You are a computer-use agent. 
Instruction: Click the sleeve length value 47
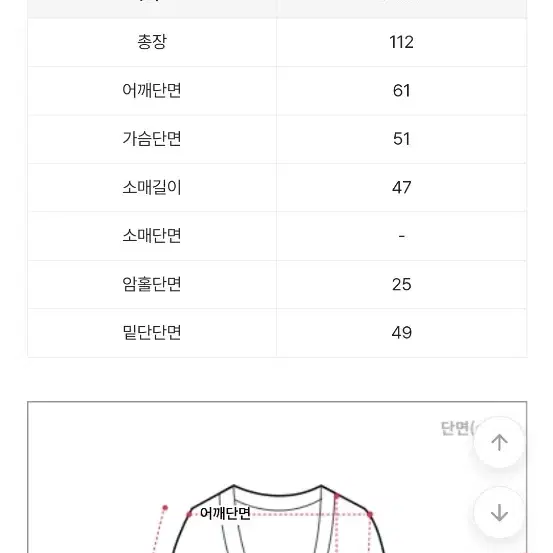[x=401, y=187]
